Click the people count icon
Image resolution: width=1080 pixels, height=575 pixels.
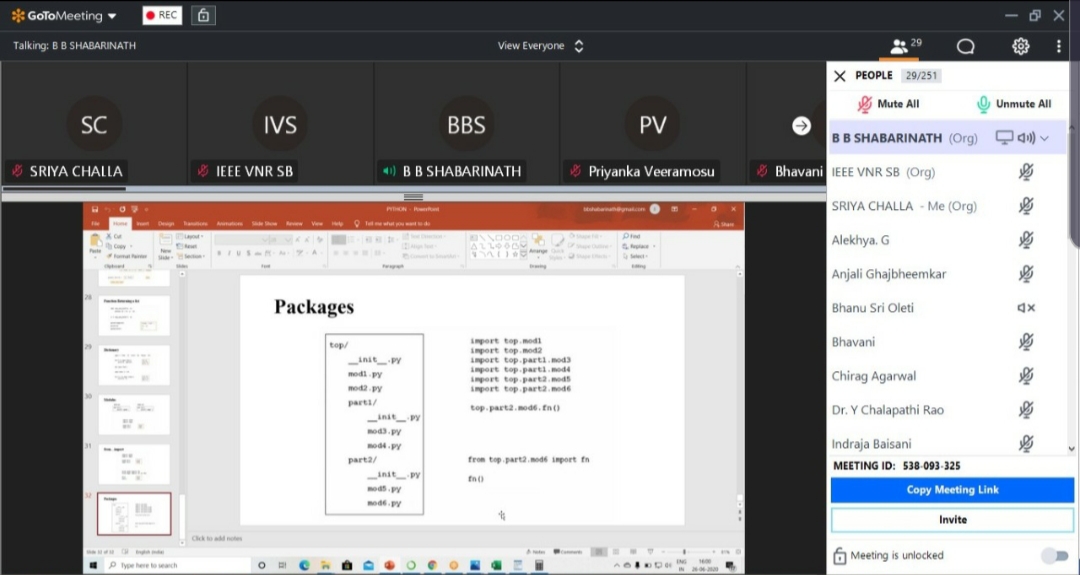coord(905,46)
